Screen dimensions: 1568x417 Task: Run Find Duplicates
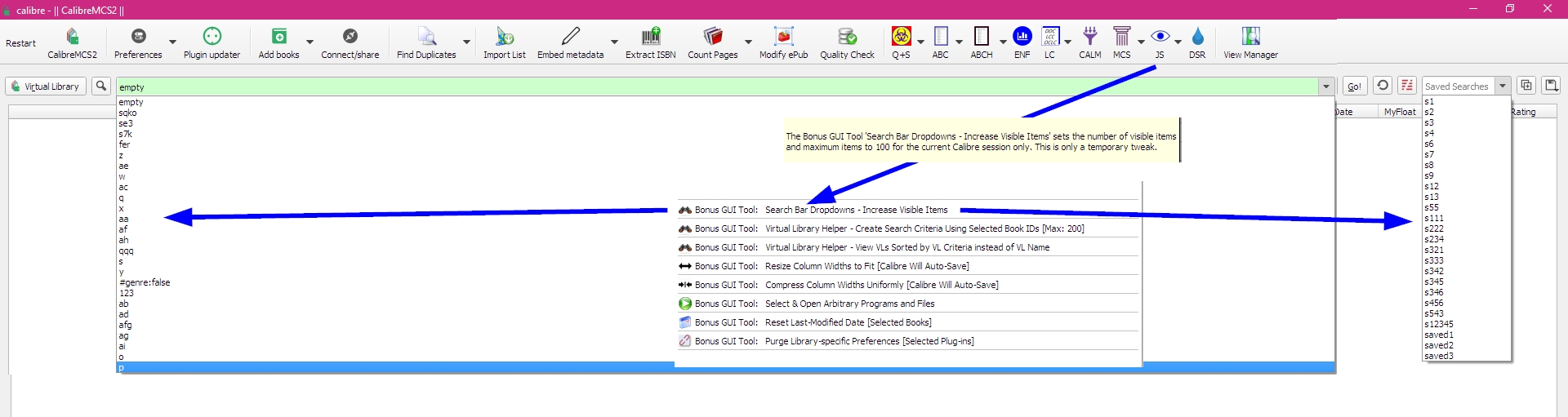(x=426, y=36)
